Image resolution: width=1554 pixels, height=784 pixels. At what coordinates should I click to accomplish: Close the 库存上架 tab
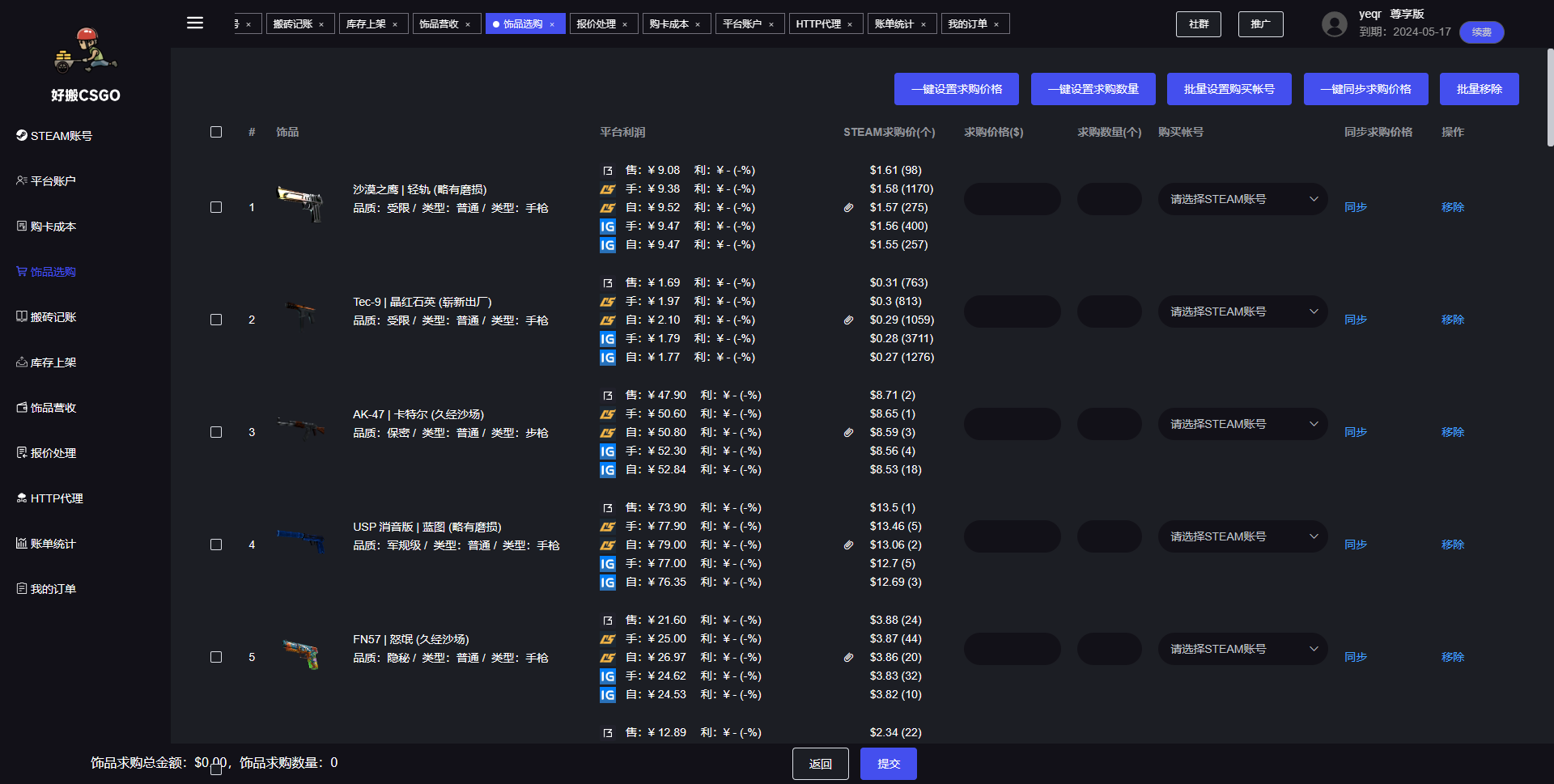click(x=395, y=25)
